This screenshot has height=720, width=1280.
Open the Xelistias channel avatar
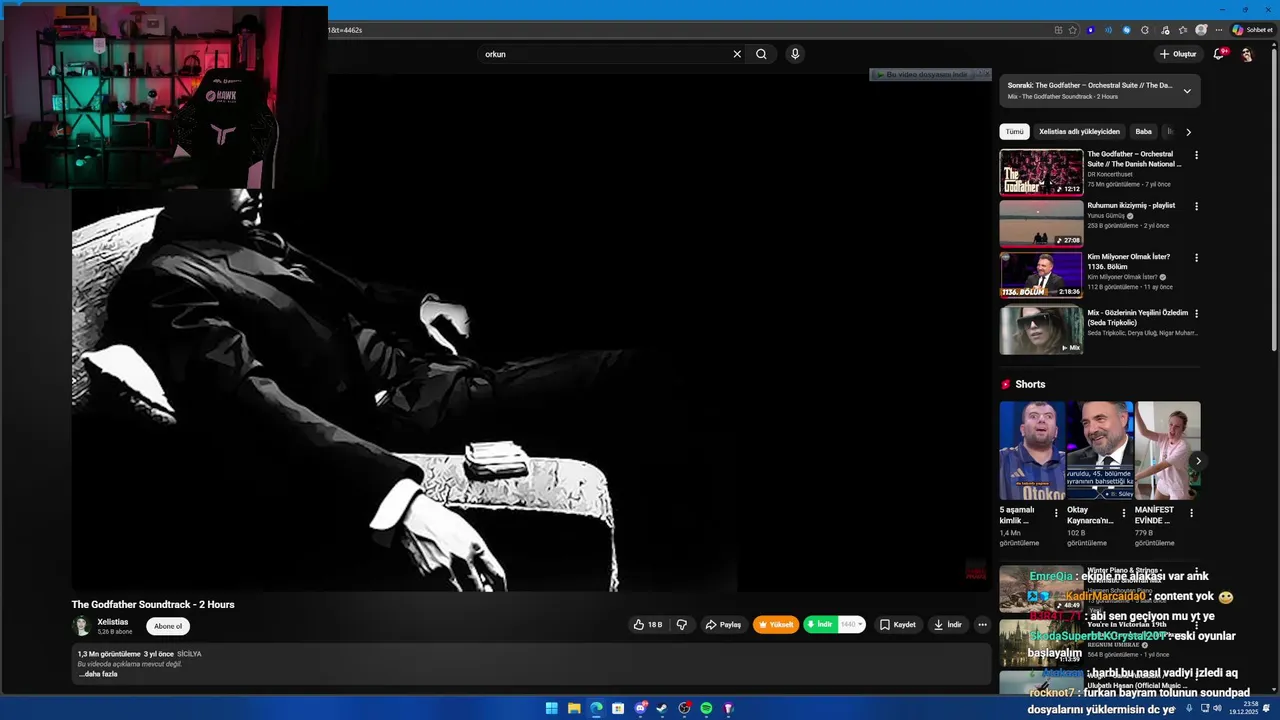click(x=81, y=626)
